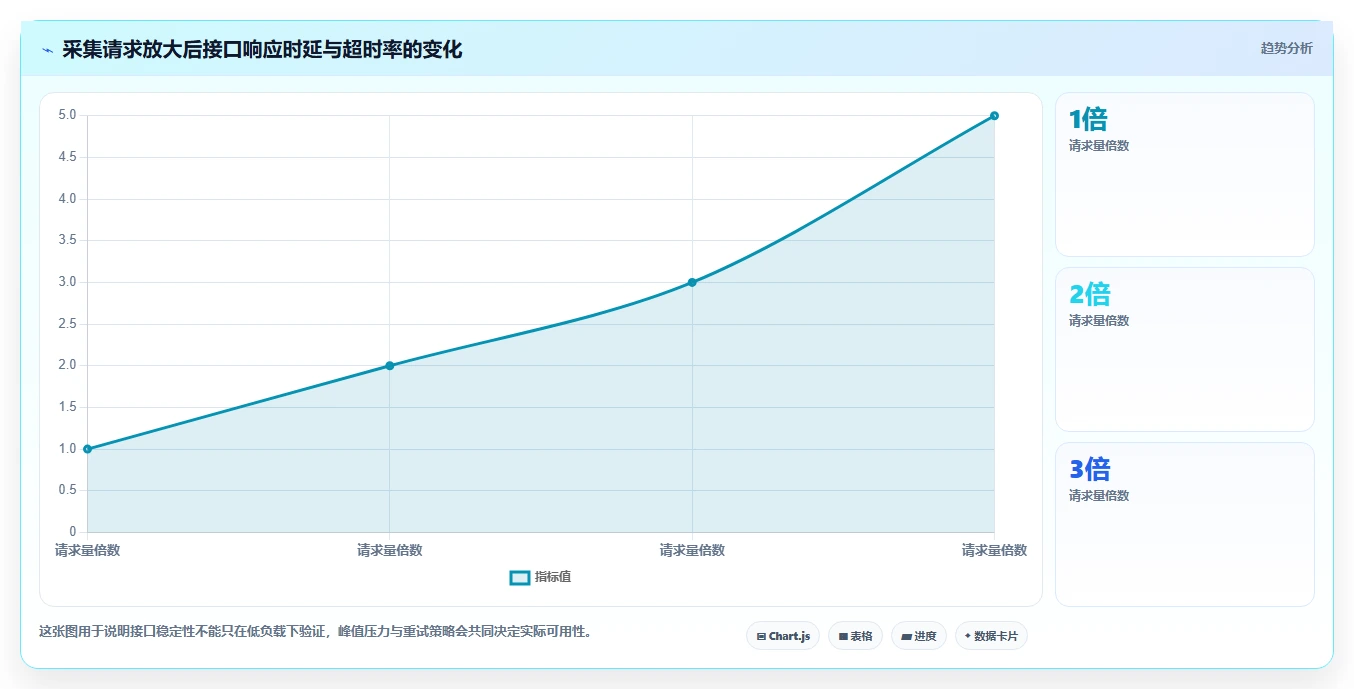Click the y-axis label 5.0
1354x689 pixels.
(x=67, y=115)
